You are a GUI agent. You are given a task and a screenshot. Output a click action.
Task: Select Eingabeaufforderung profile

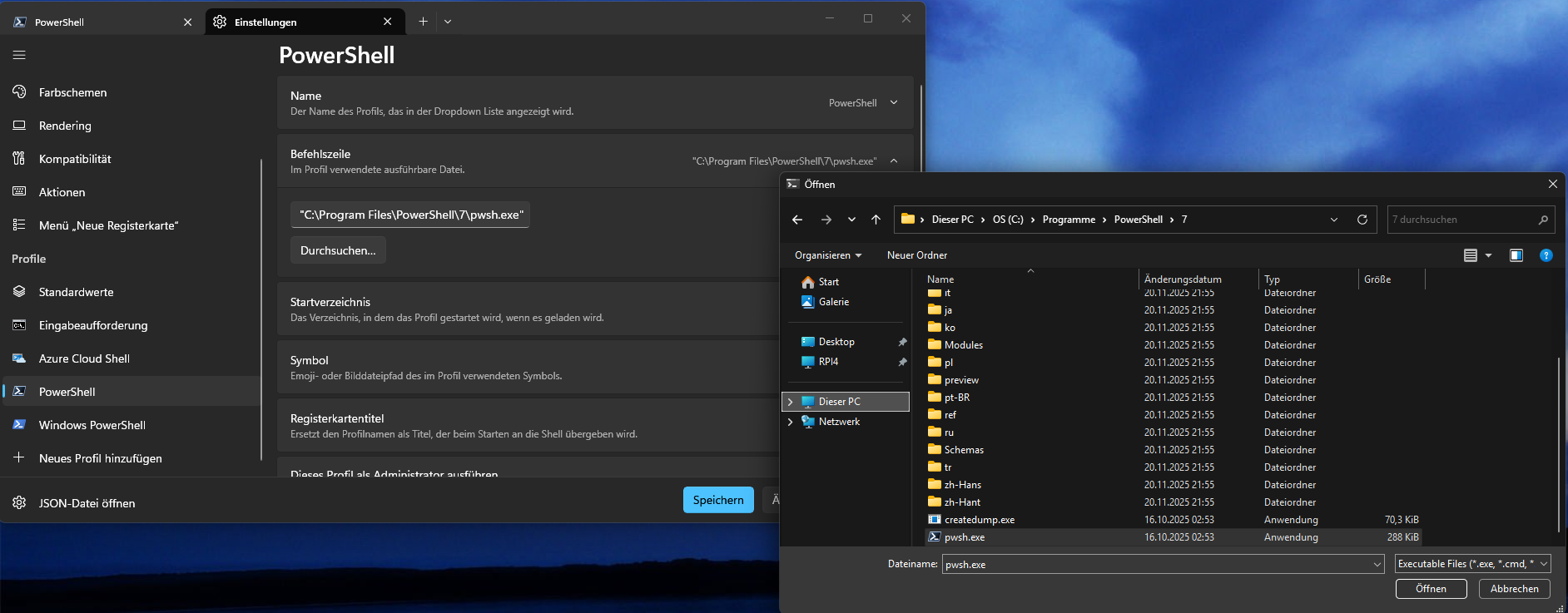[x=131, y=325]
